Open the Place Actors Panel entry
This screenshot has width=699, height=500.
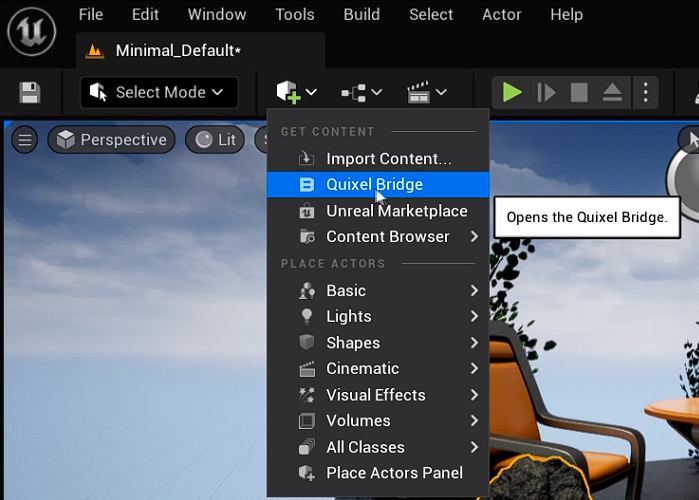(378, 473)
